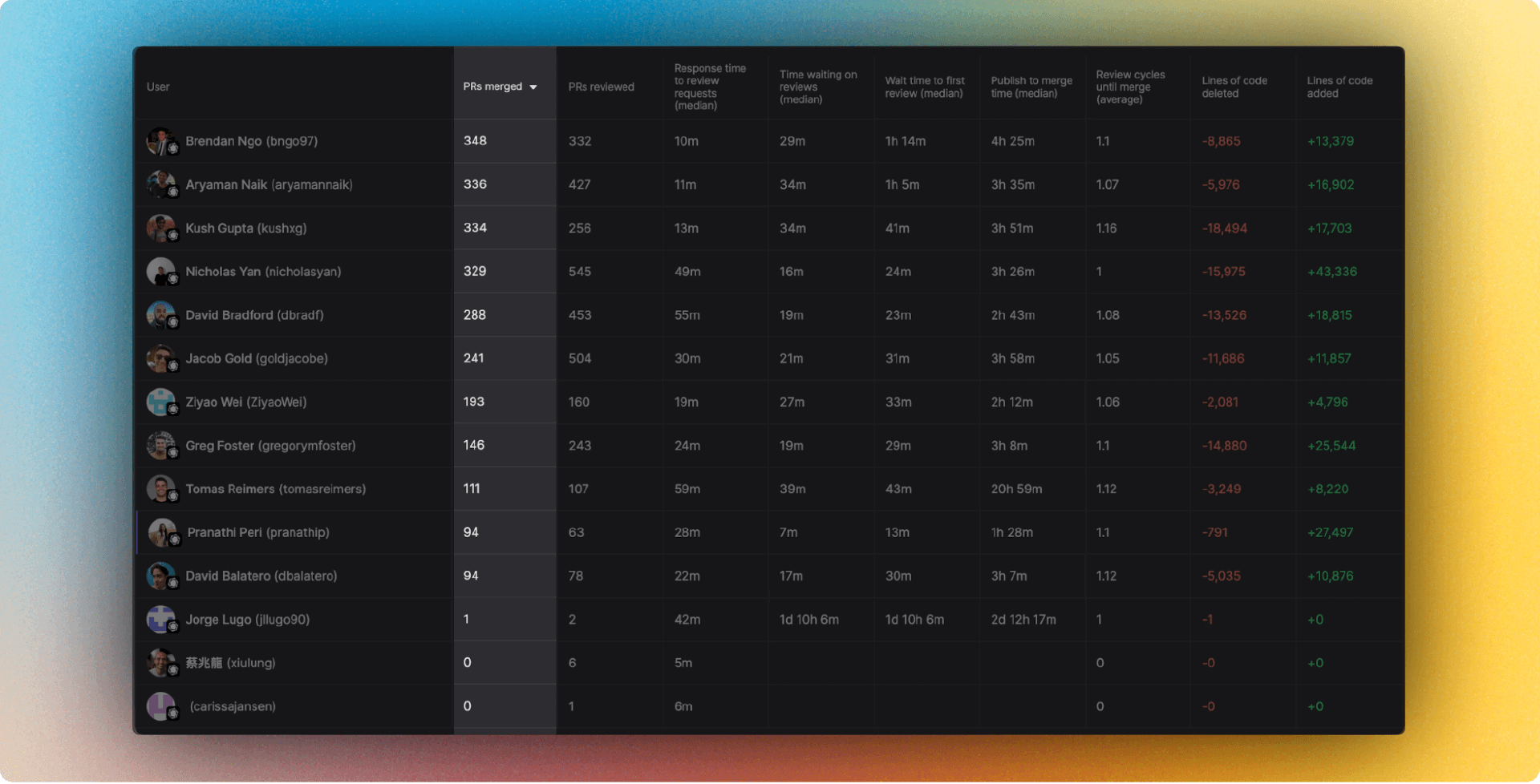Sort by Lines of code added column
The image size is (1540, 784).
(1339, 87)
